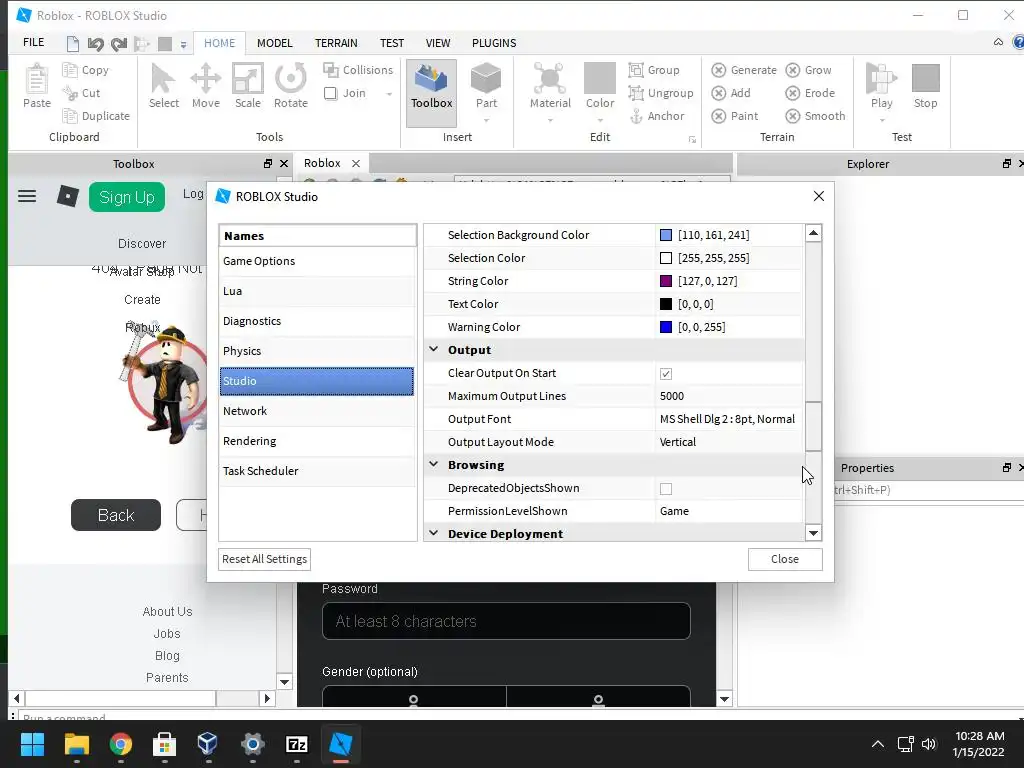Uncheck Clear Output On Start checkbox
This screenshot has width=1024, height=768.
pos(665,374)
